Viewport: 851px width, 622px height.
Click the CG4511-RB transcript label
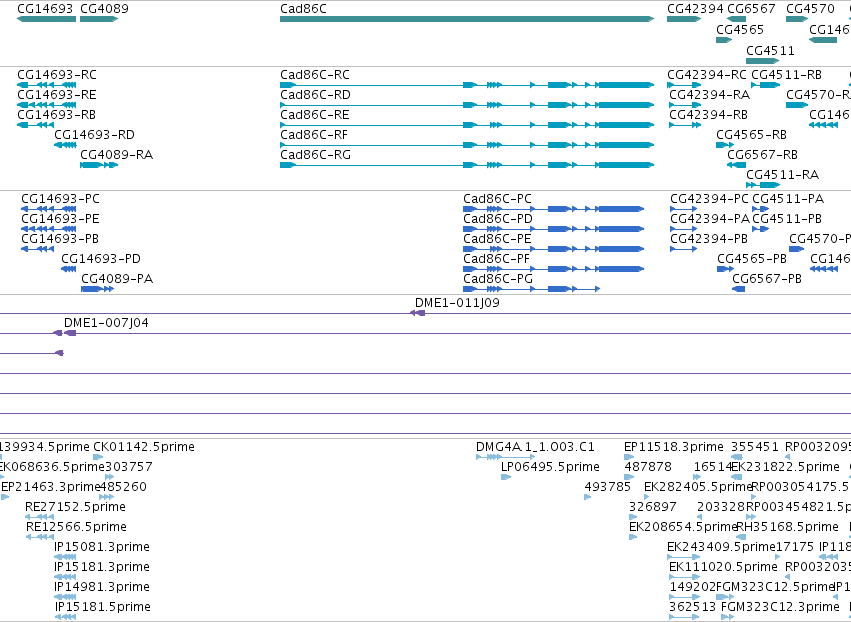(786, 74)
